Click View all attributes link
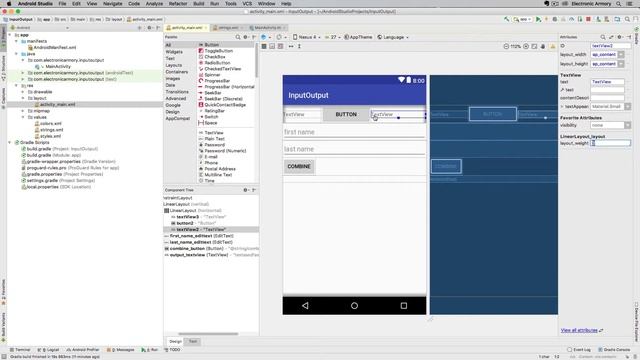Image resolution: width=640 pixels, height=360 pixels. [579, 330]
